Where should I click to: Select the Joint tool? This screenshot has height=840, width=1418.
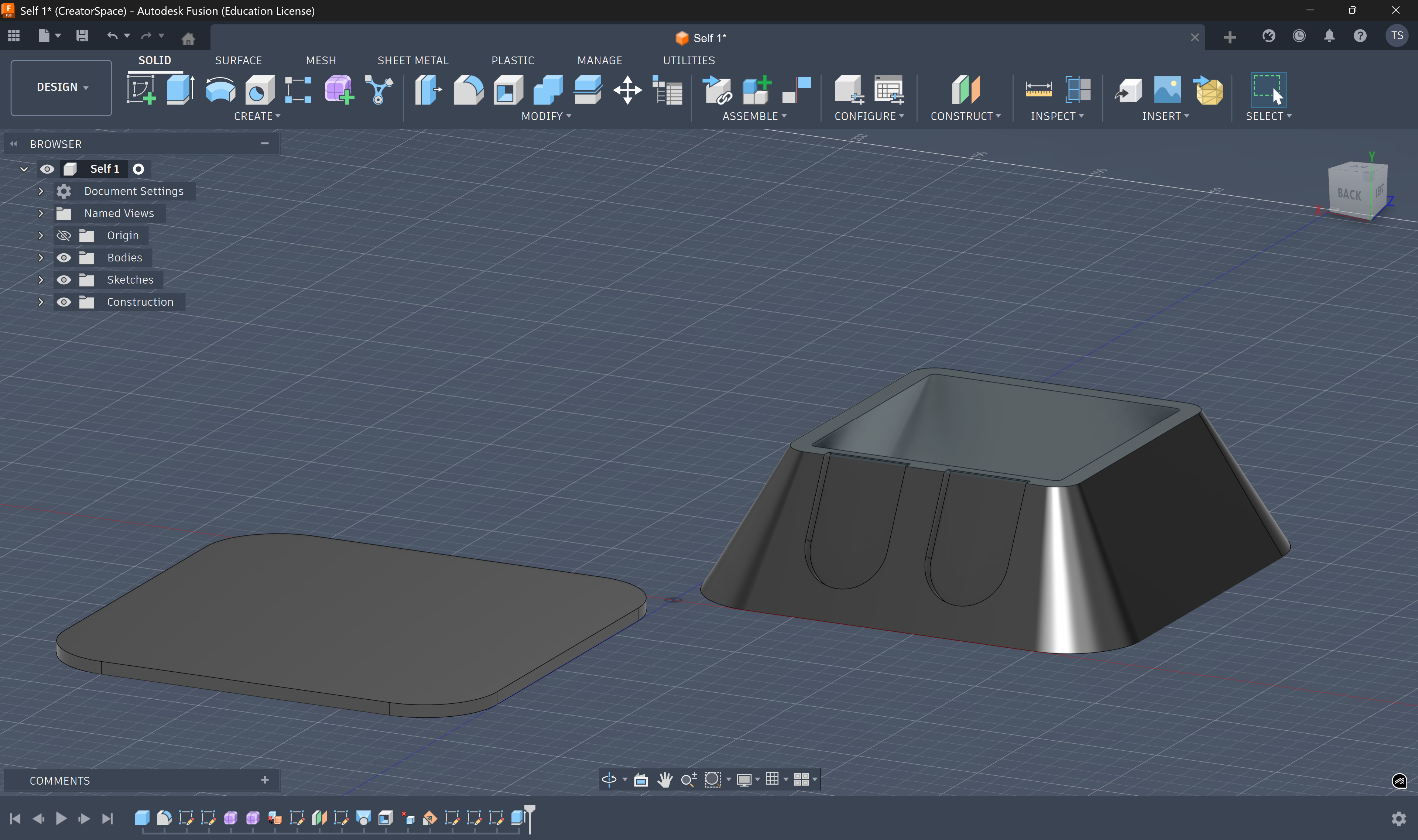[797, 89]
